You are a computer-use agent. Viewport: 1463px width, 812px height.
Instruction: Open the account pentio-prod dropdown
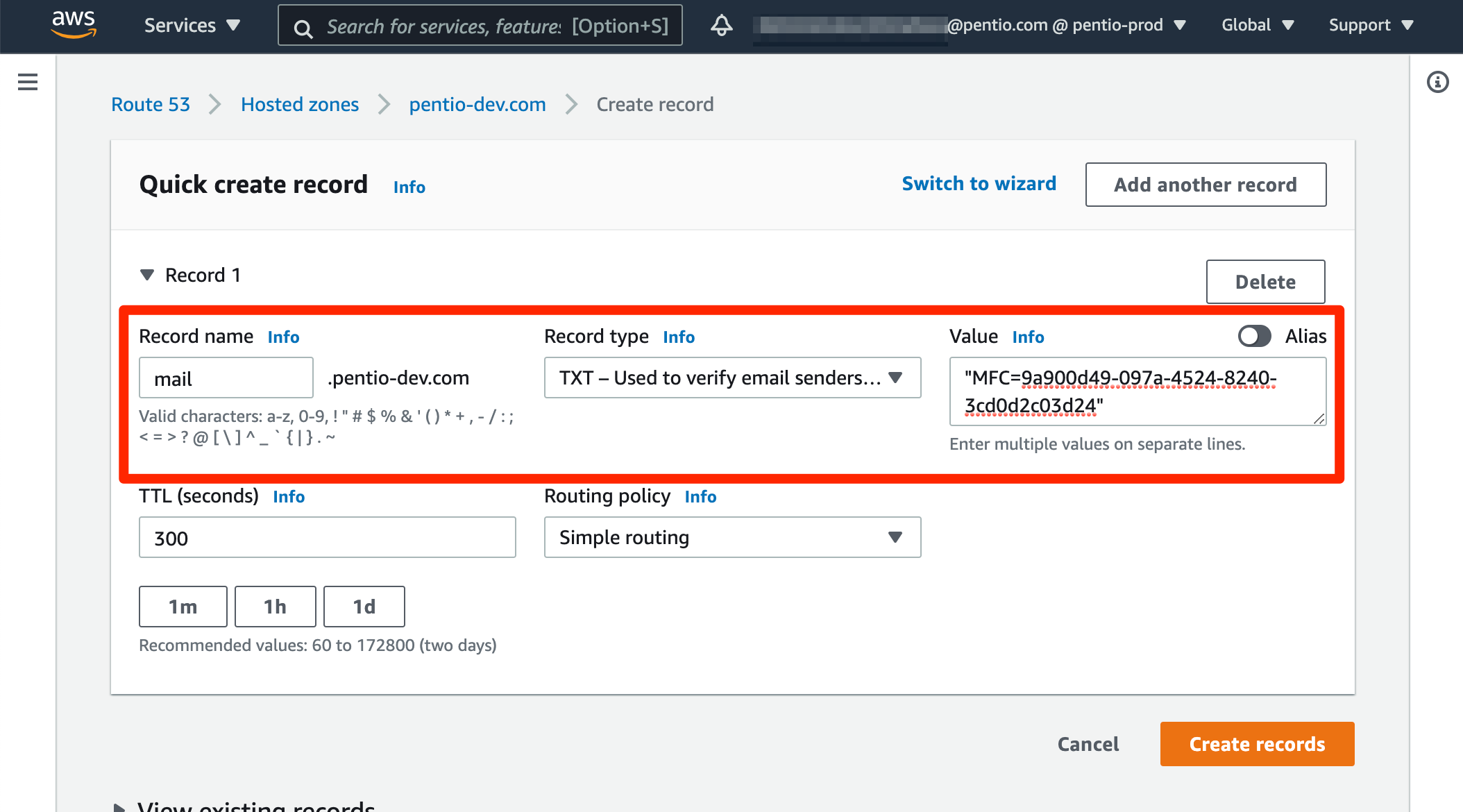pyautogui.click(x=1067, y=26)
